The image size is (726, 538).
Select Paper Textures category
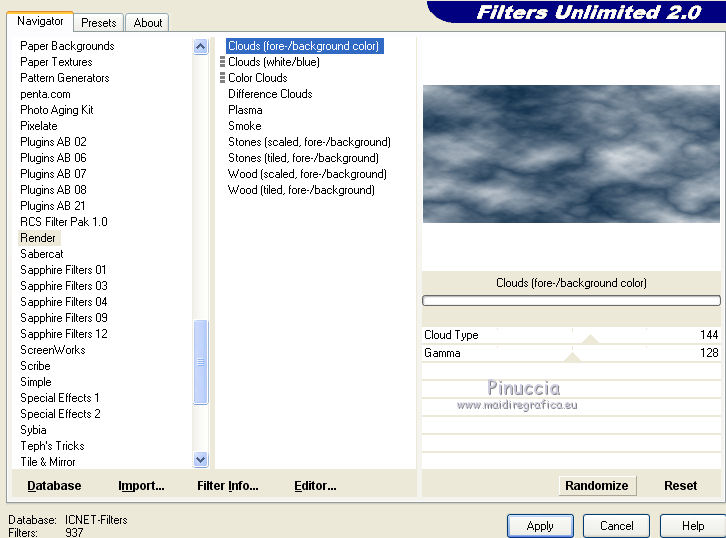tap(56, 62)
